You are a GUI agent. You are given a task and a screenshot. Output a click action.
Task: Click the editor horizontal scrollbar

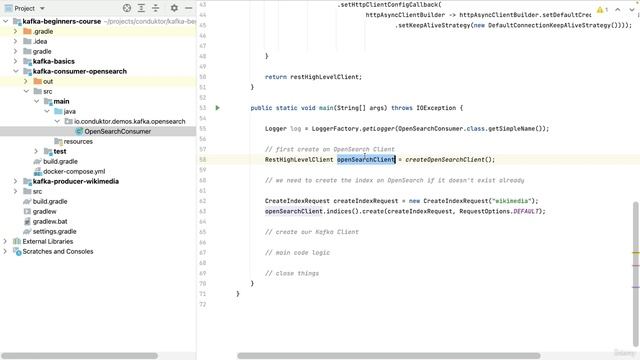click(389, 356)
